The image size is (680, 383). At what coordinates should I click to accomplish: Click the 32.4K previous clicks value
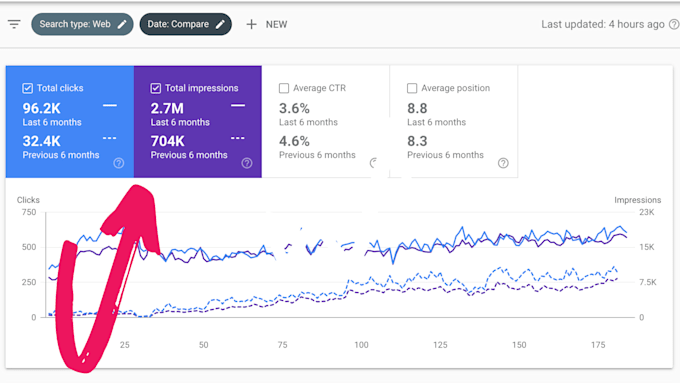(x=42, y=141)
